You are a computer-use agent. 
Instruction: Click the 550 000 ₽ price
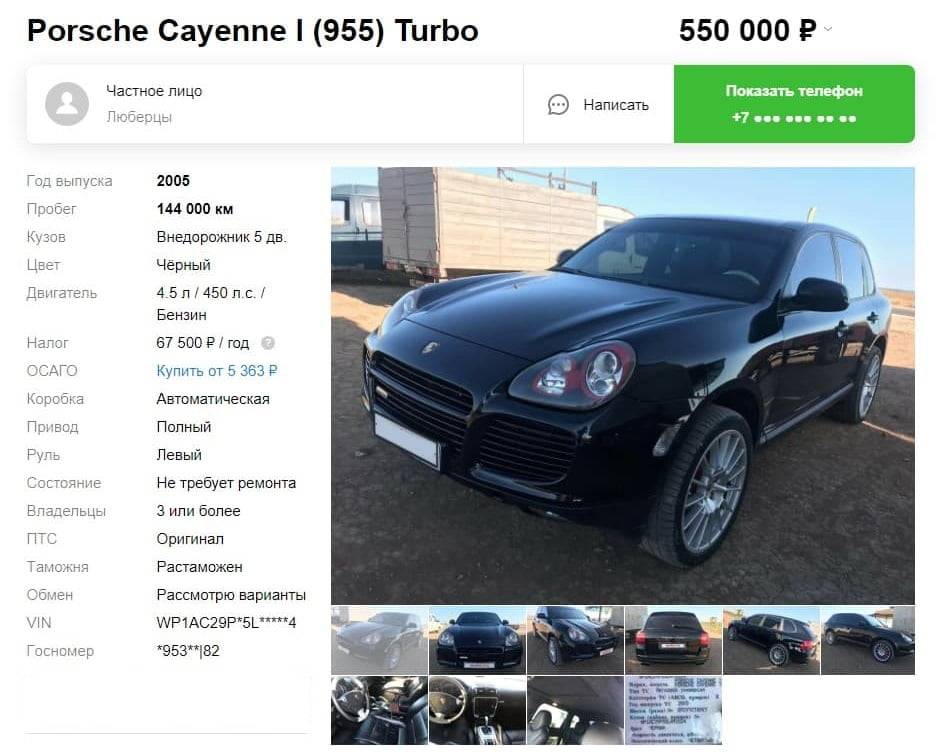[x=748, y=31]
